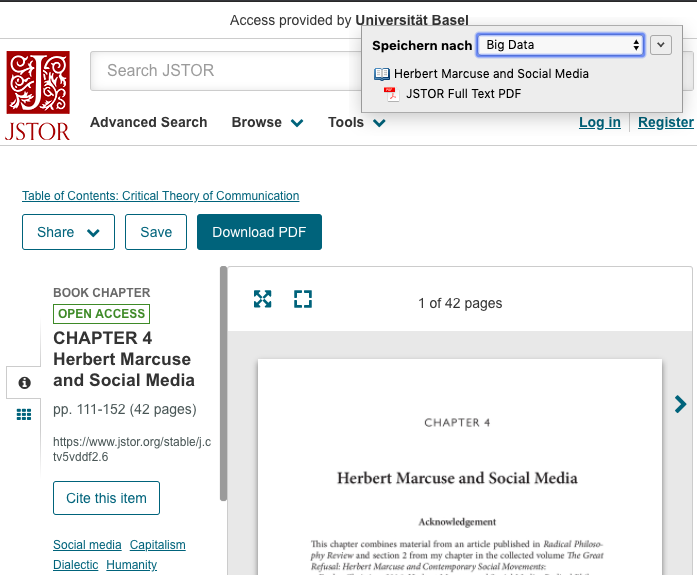Image resolution: width=697 pixels, height=575 pixels.
Task: Click the 'pp. 111-152 (42 pages)' text
Action: (125, 409)
